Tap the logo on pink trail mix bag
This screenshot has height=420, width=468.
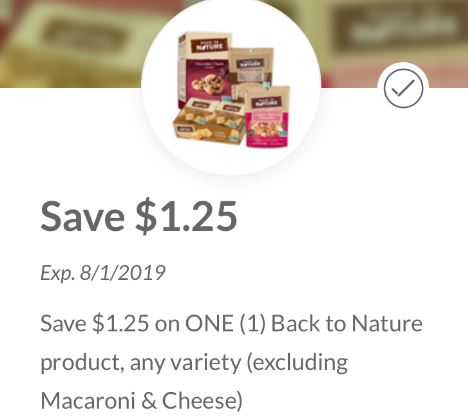[266, 102]
